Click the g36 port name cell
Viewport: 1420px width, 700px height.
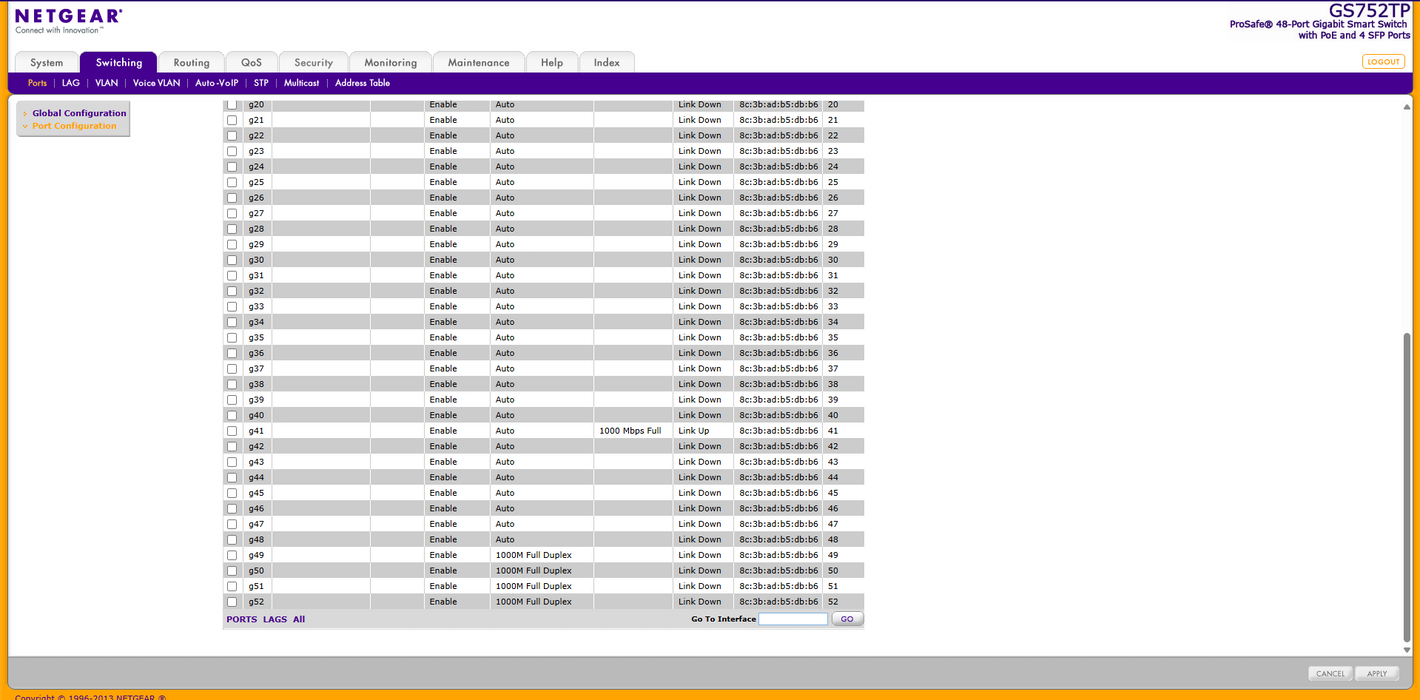coord(257,353)
